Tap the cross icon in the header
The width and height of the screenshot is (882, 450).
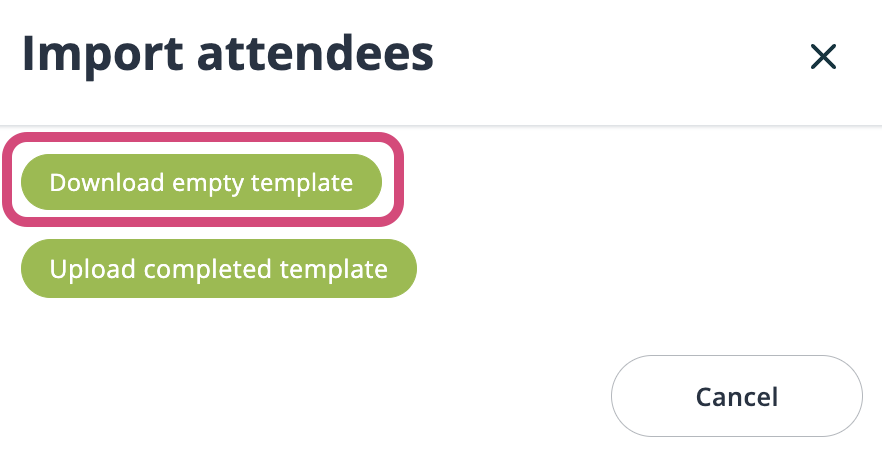pos(823,57)
